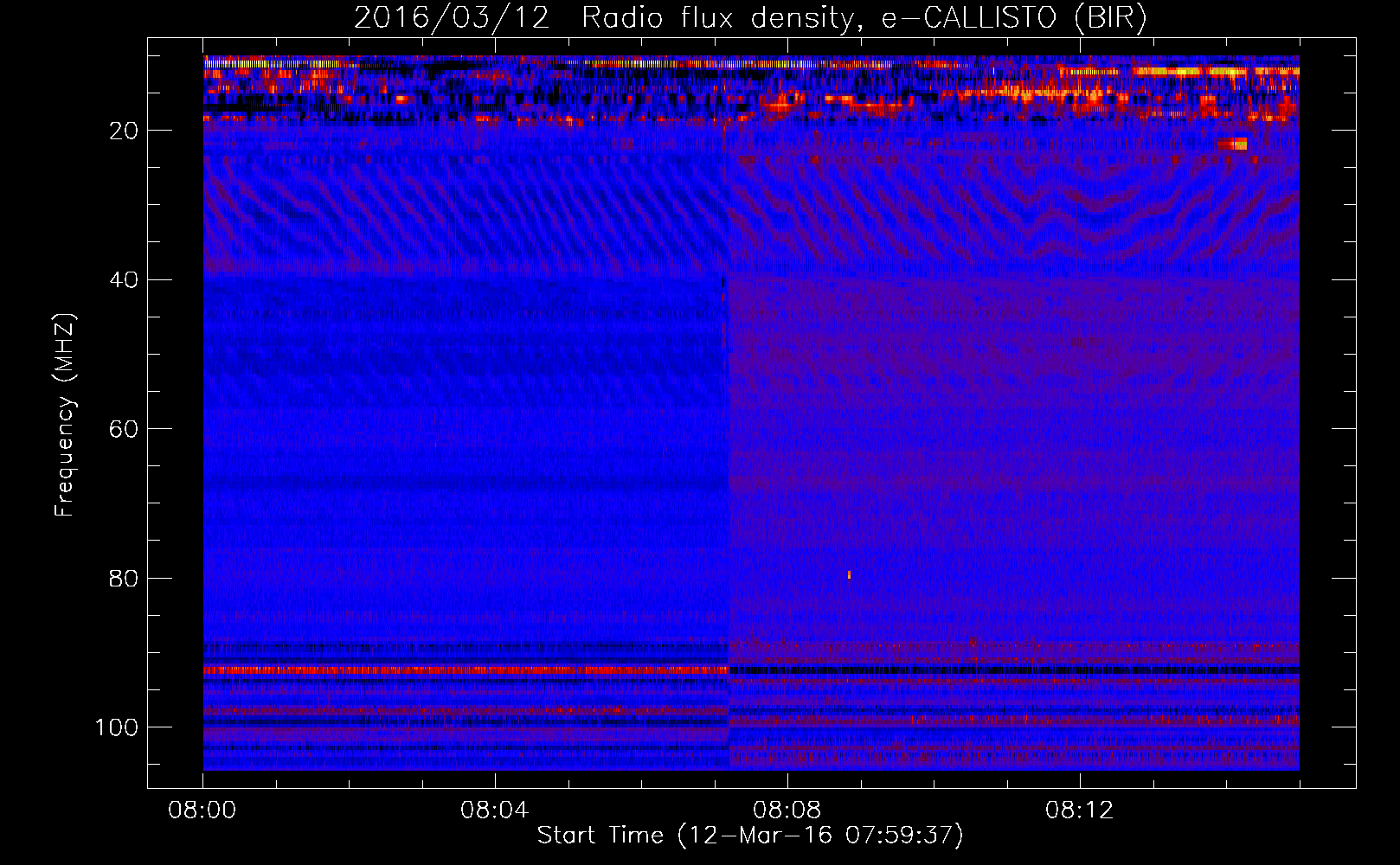Click the plot title 'Radio flux density, e-CALLISTO (BIR)'
Screen dimensions: 1400x865
[x=864, y=18]
